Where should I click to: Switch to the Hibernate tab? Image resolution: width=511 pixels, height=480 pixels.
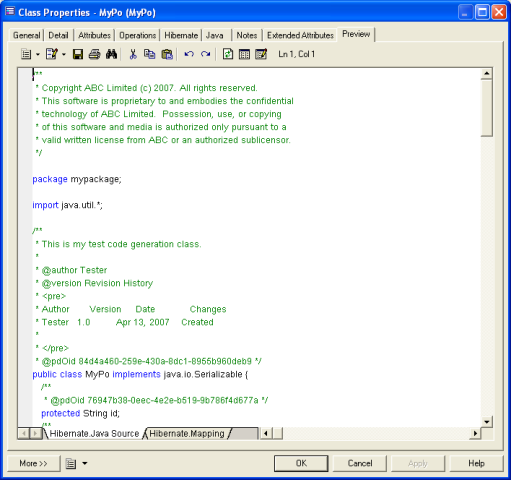pyautogui.click(x=181, y=35)
